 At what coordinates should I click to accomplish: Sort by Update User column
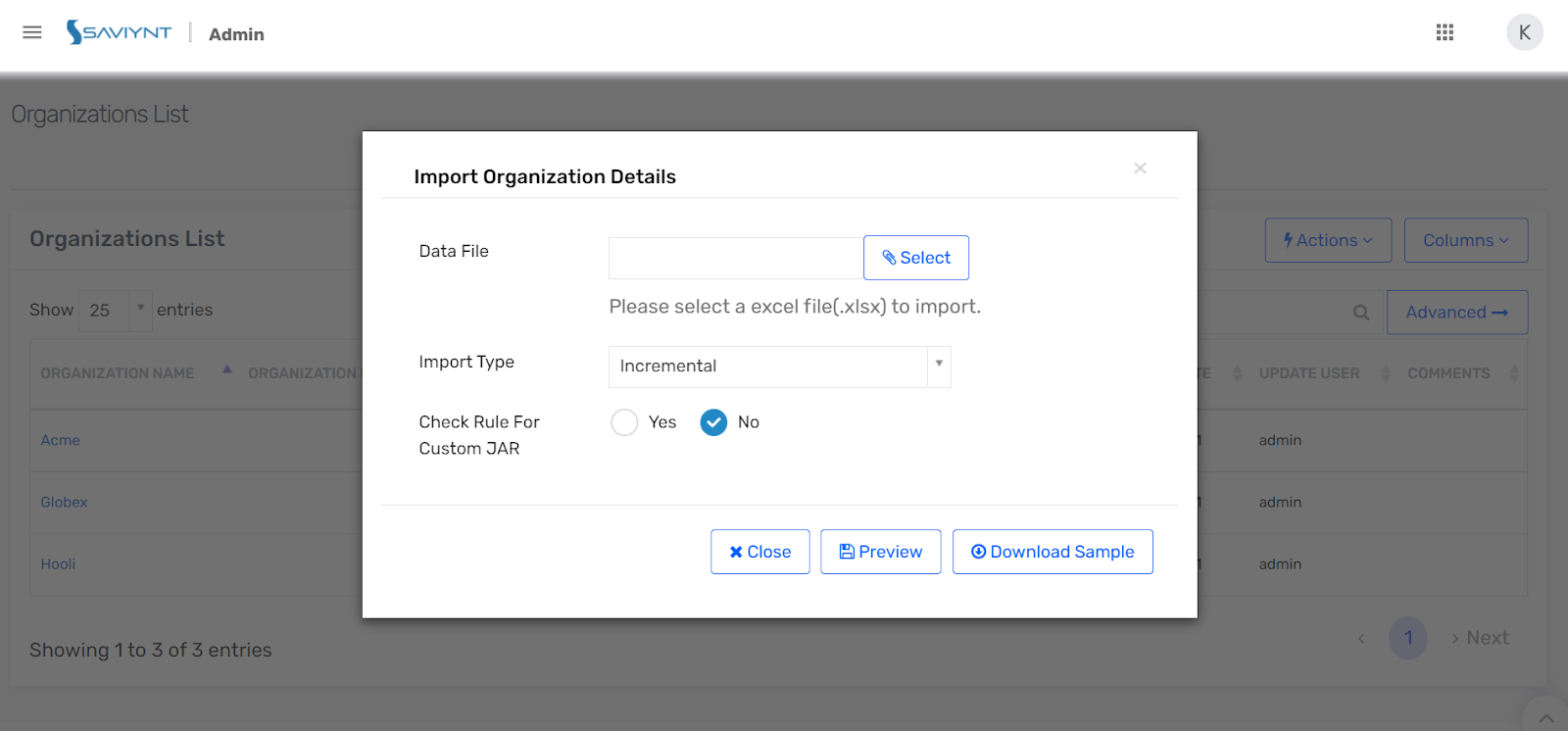[x=1309, y=373]
